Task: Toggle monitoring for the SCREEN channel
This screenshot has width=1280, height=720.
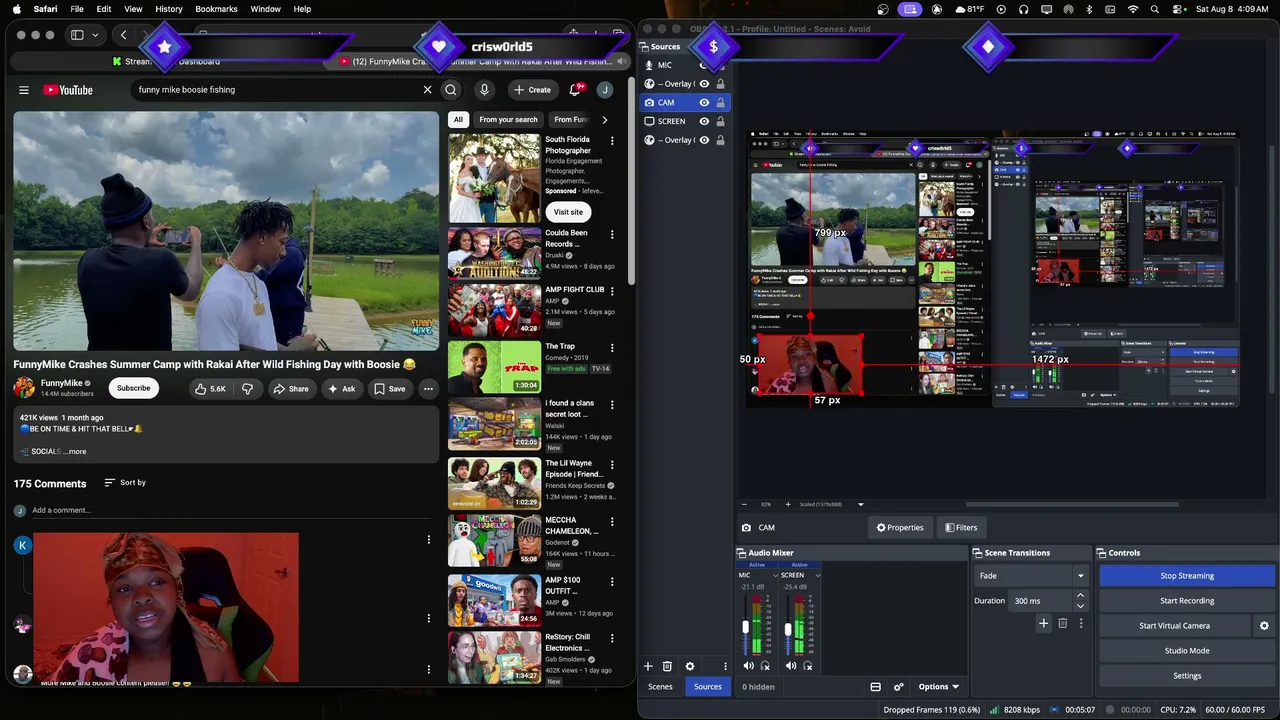Action: tap(807, 666)
